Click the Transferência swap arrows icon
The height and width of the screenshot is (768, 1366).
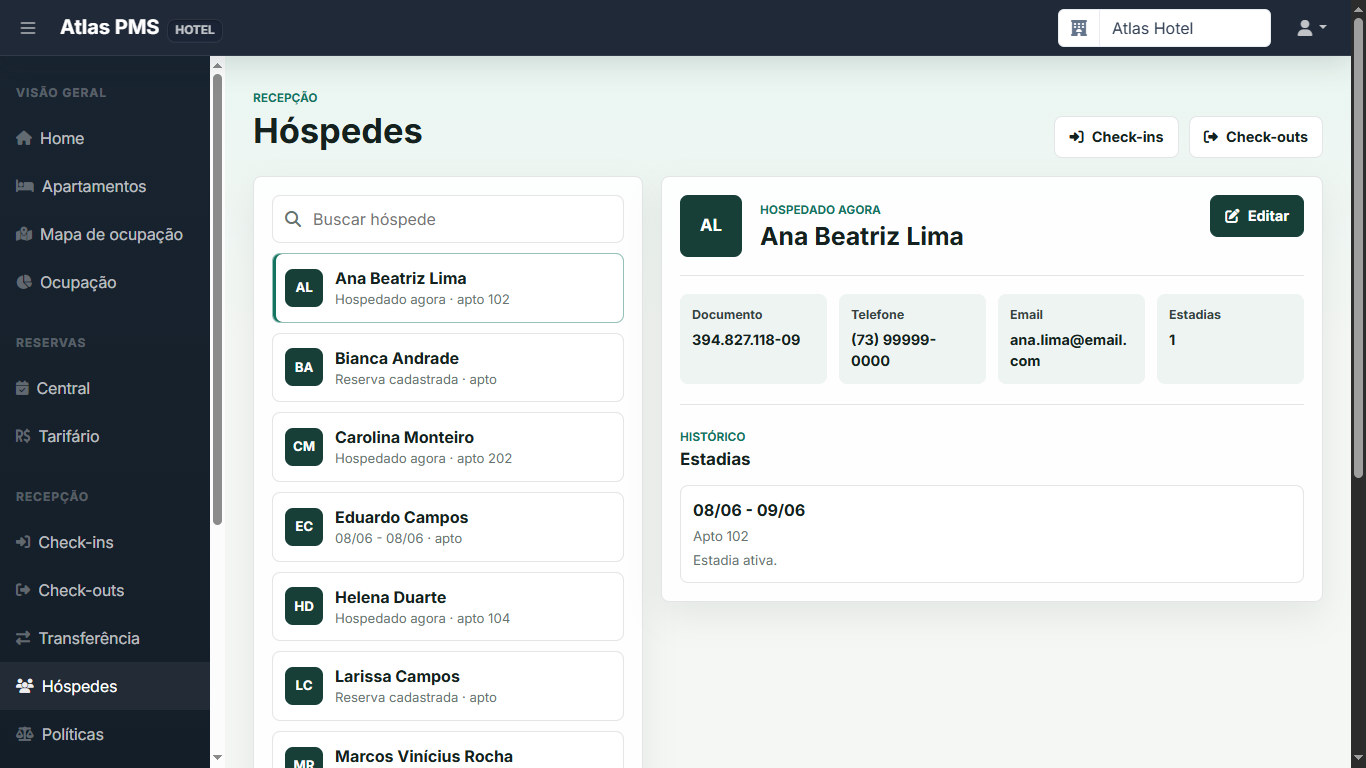click(x=24, y=638)
